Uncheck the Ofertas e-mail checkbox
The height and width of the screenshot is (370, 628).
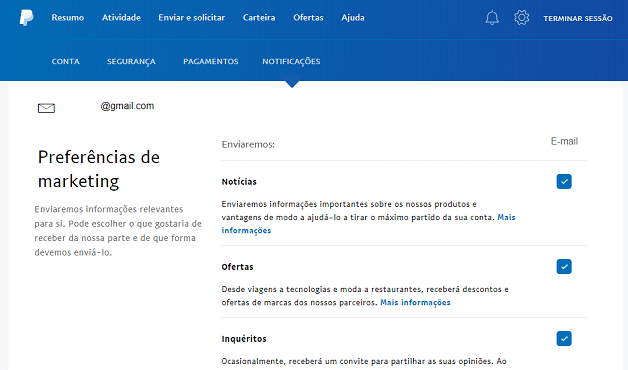point(564,266)
